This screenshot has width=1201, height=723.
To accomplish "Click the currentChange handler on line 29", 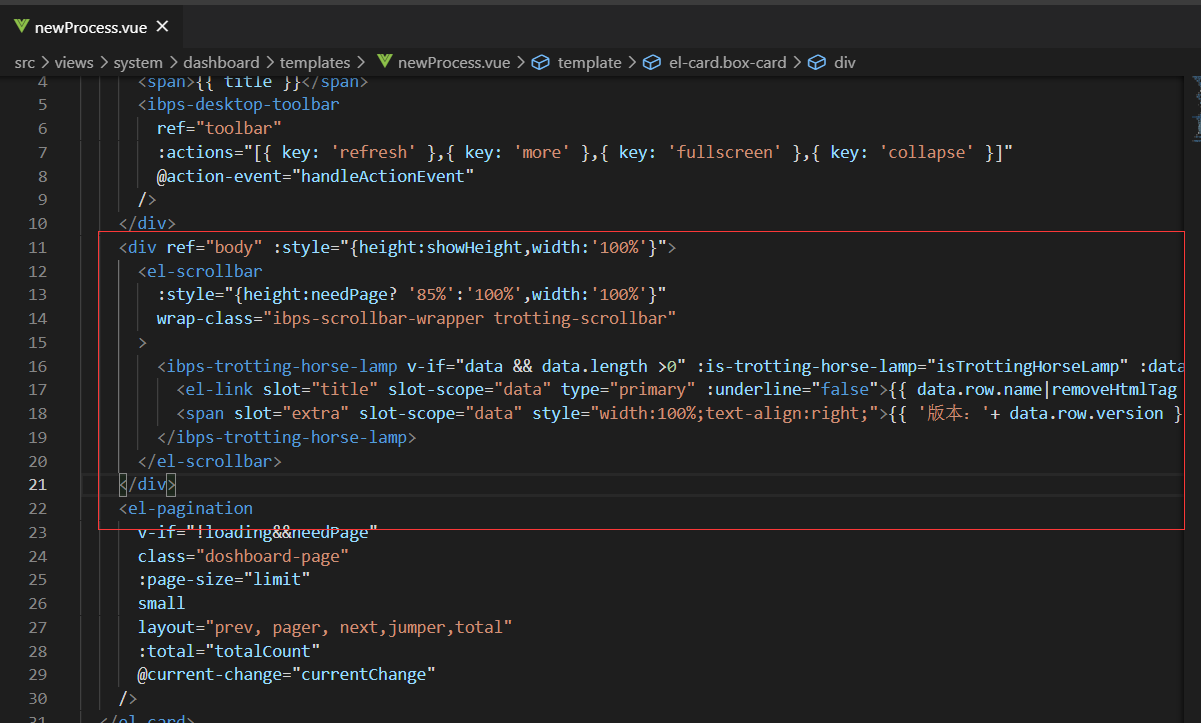I will 364,674.
